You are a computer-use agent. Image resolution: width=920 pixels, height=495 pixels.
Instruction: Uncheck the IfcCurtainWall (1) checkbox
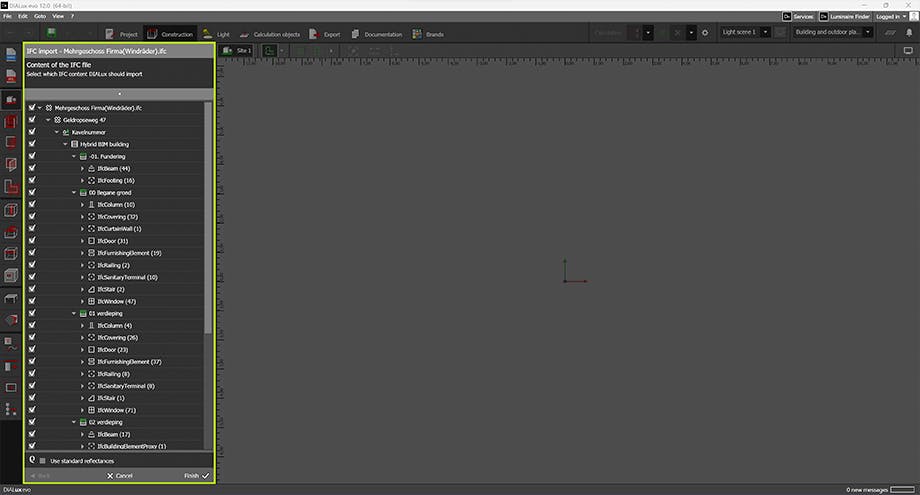click(32, 228)
